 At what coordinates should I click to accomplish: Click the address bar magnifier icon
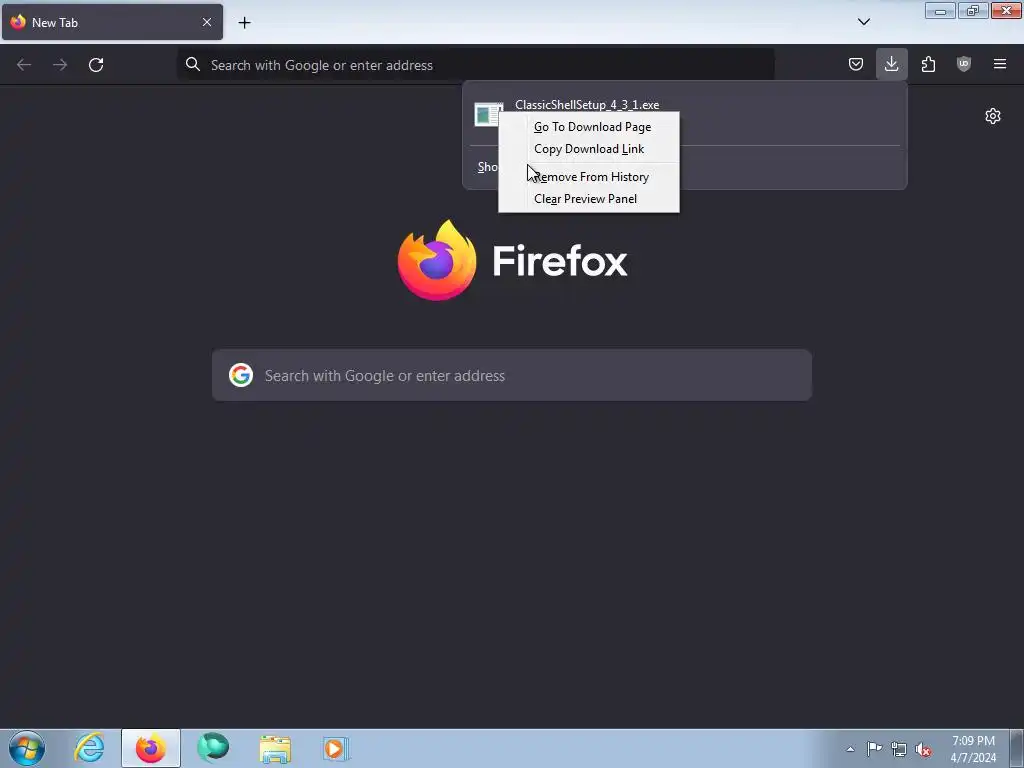[x=193, y=65]
